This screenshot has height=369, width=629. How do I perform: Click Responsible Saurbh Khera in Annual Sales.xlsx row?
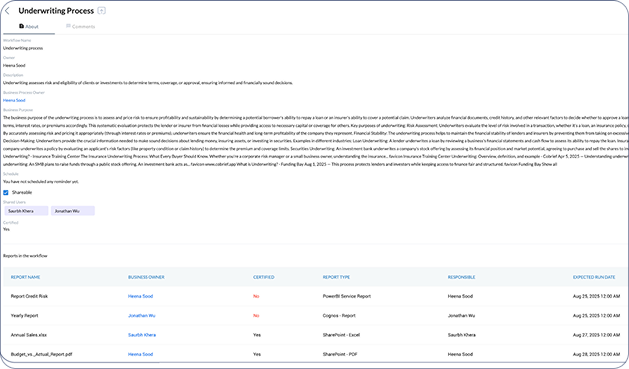coord(462,335)
